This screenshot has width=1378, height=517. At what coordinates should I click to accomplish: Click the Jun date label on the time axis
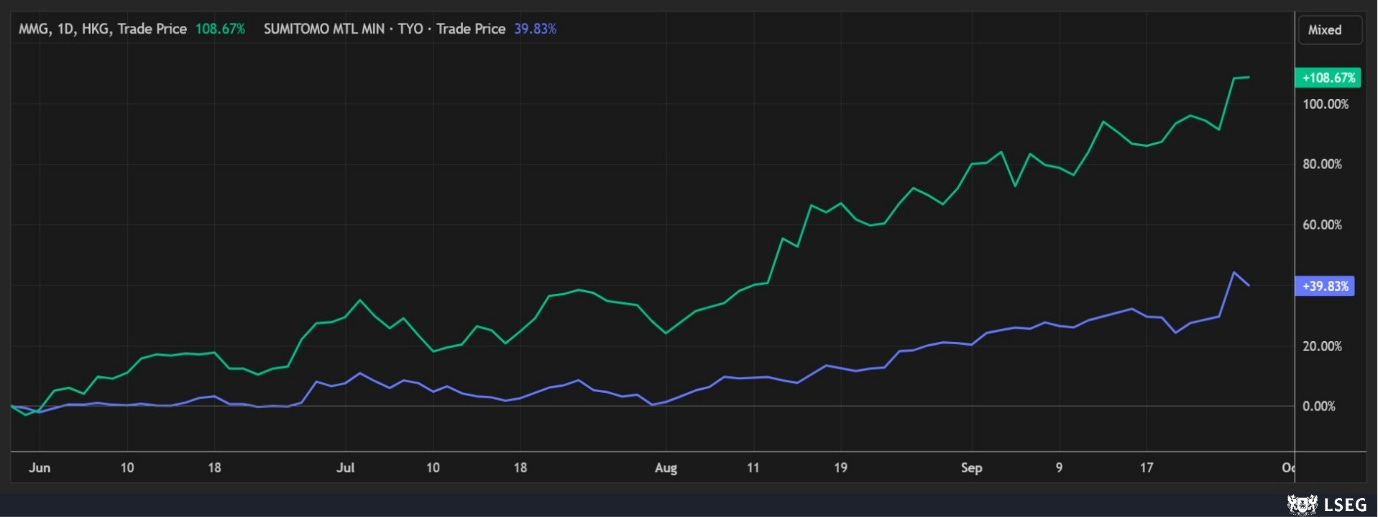[39, 467]
